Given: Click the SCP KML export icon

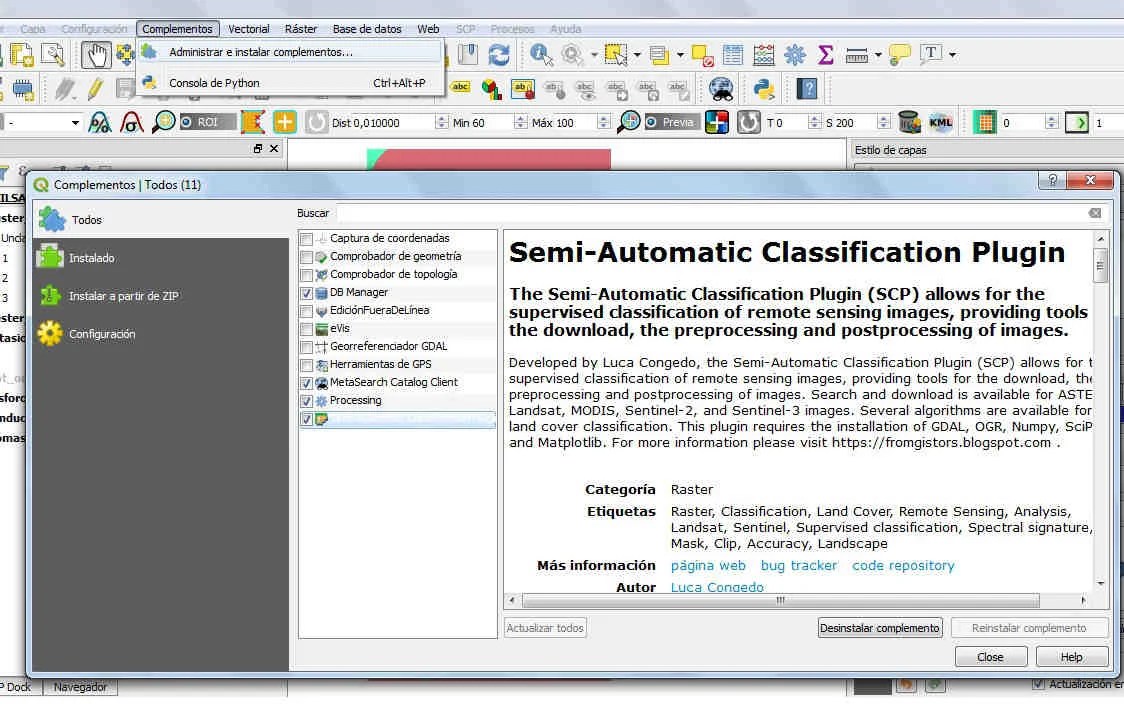Looking at the screenshot, I should (940, 122).
